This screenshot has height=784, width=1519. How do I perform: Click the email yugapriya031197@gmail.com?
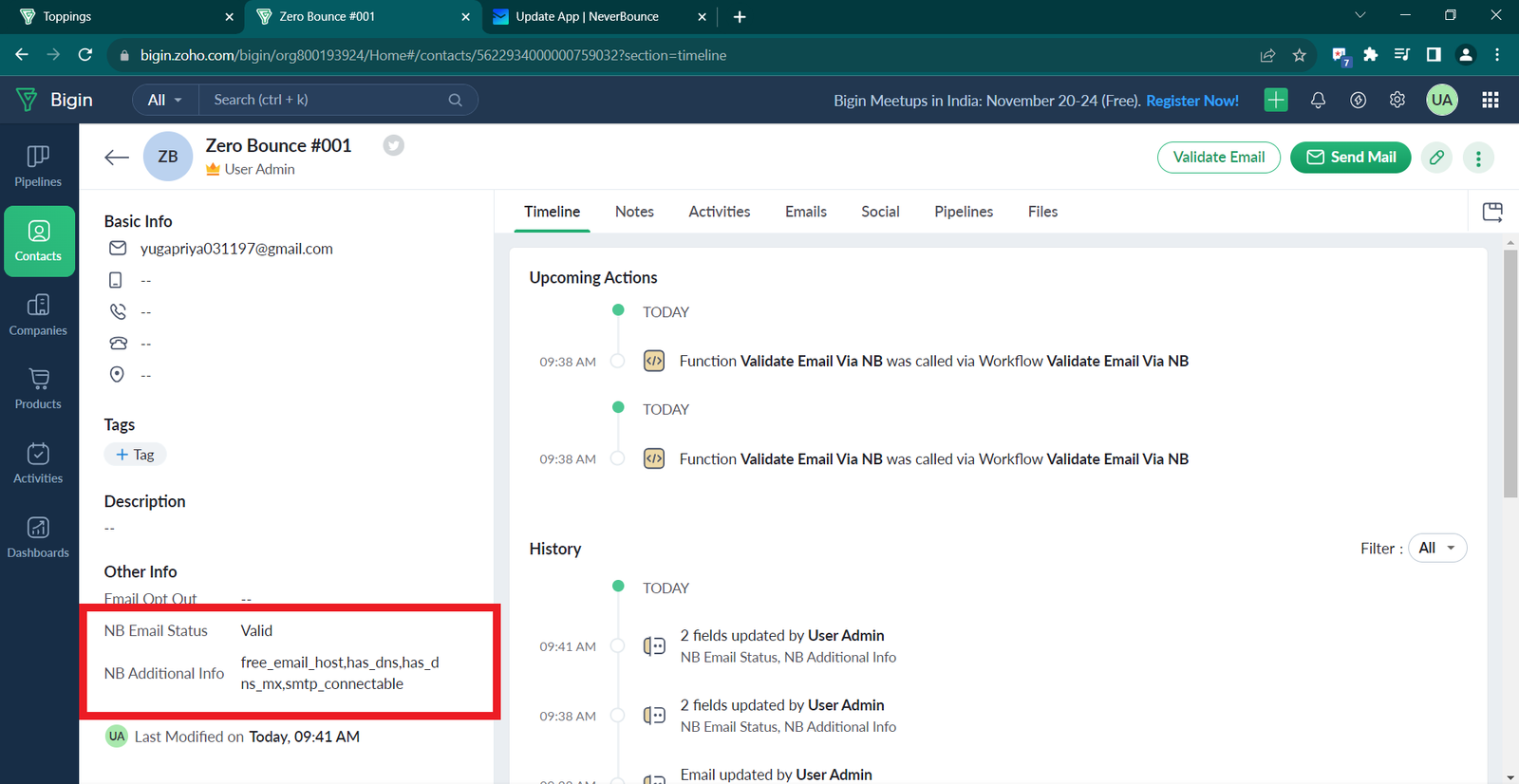[236, 249]
